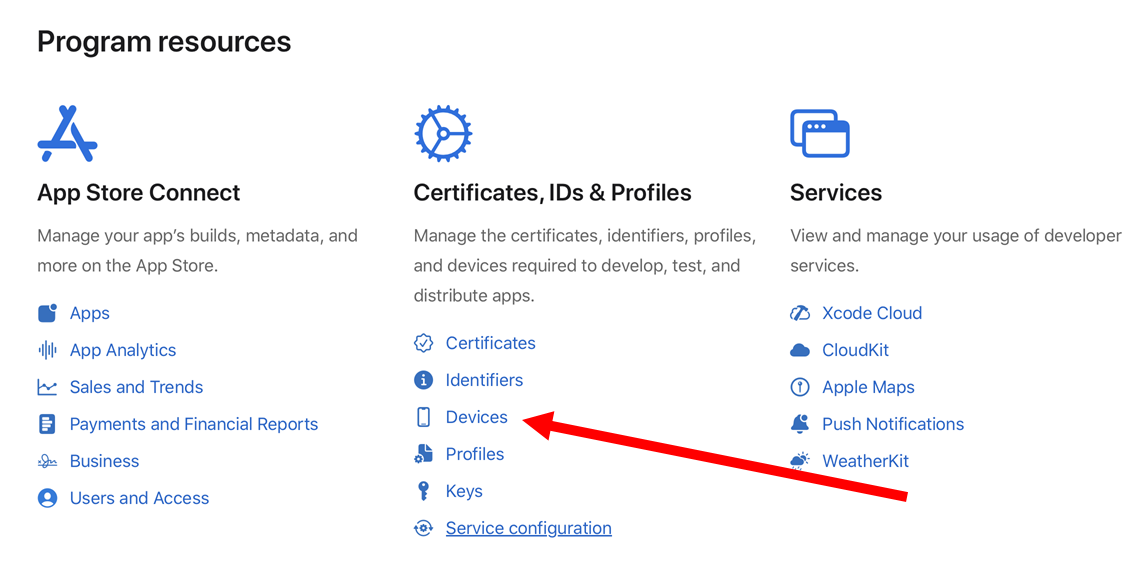Open the Apps link
The height and width of the screenshot is (578, 1126).
(x=90, y=314)
